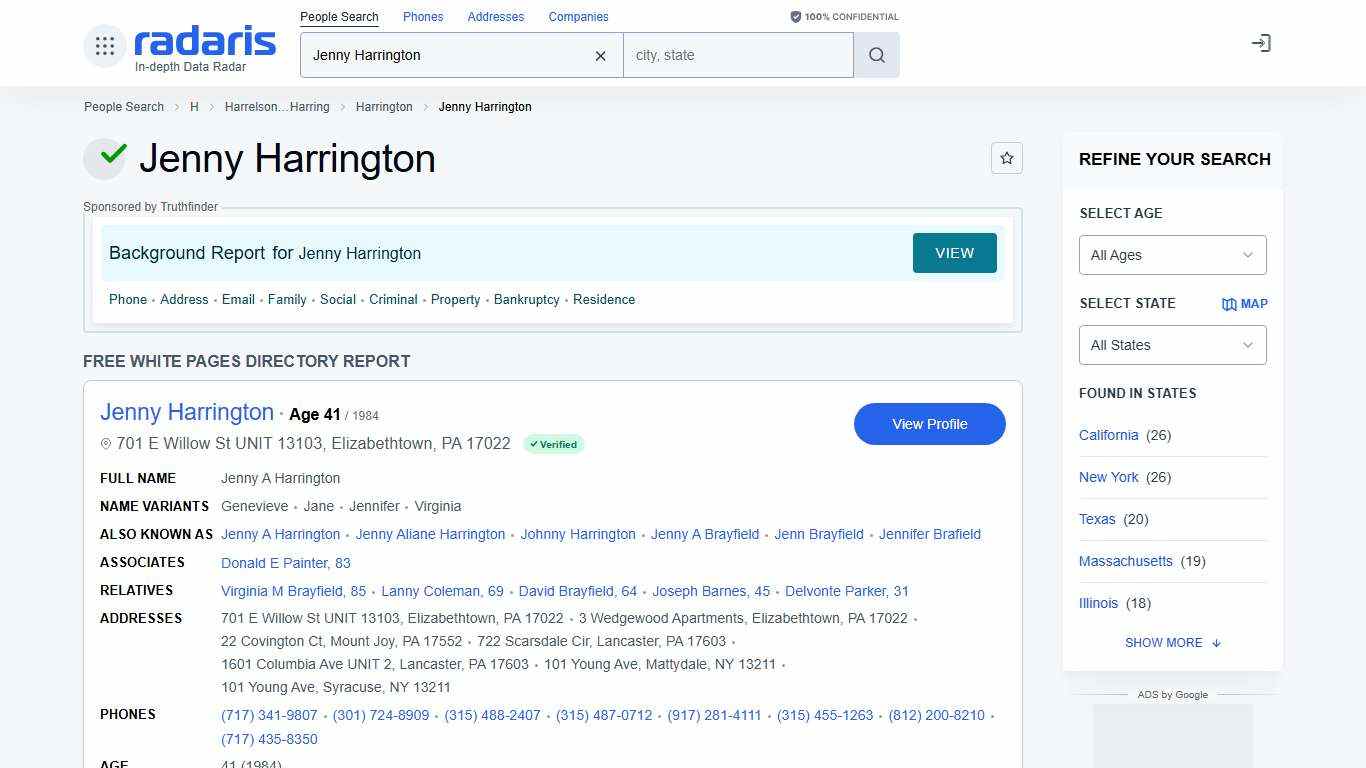Click the sign-in icon at top right
This screenshot has width=1366, height=768.
tap(1261, 43)
